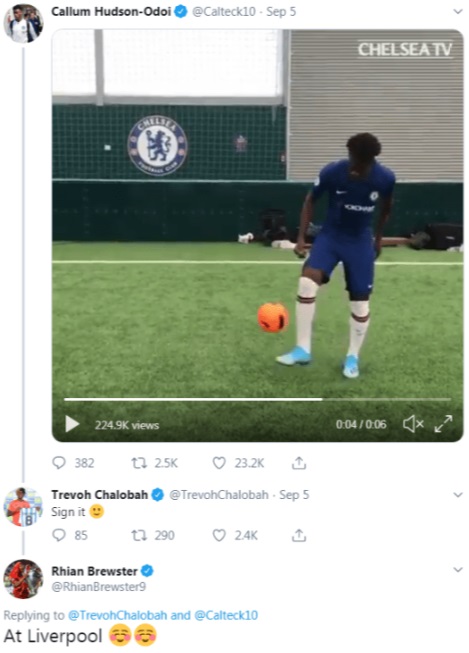Like the tweet with 23.2K likes

click(x=219, y=463)
